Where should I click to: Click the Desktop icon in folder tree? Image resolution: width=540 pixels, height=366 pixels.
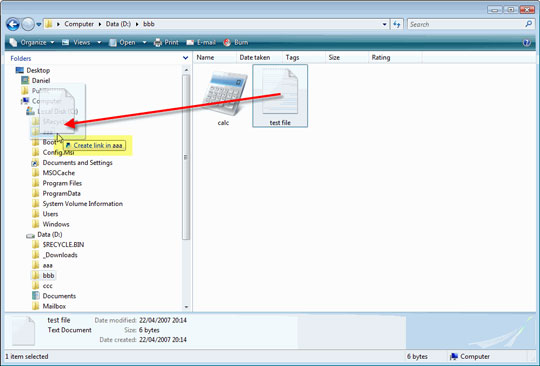[20, 70]
